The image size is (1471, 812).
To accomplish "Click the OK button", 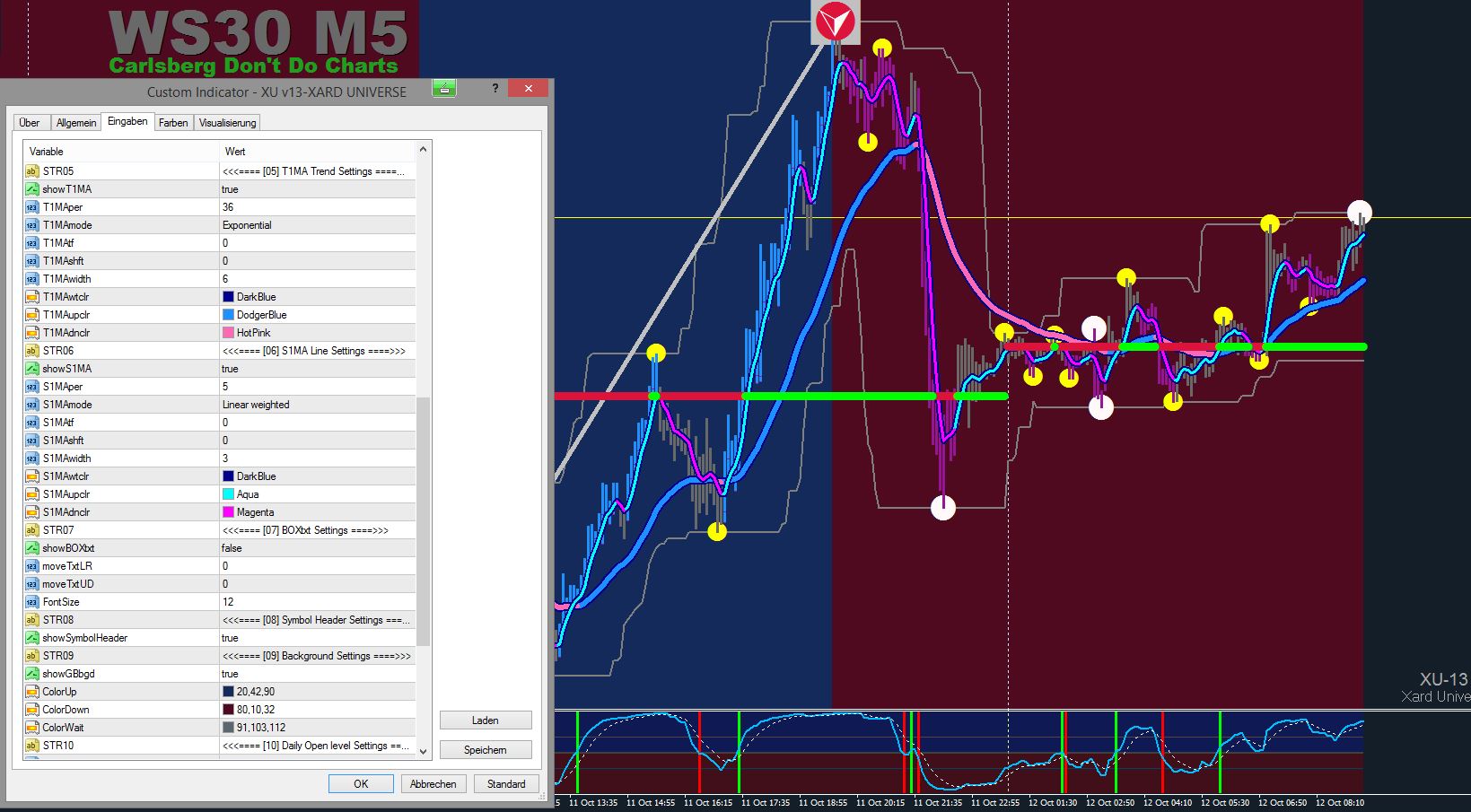I will pyautogui.click(x=361, y=783).
